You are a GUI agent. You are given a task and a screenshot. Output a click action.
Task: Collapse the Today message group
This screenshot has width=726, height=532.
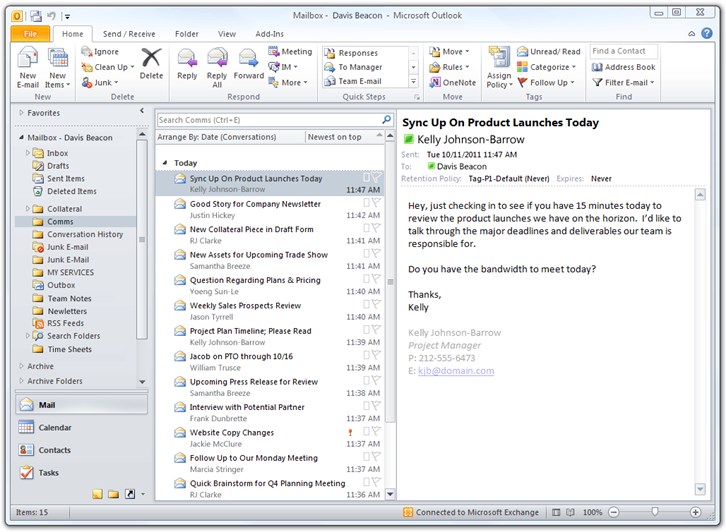(x=165, y=163)
